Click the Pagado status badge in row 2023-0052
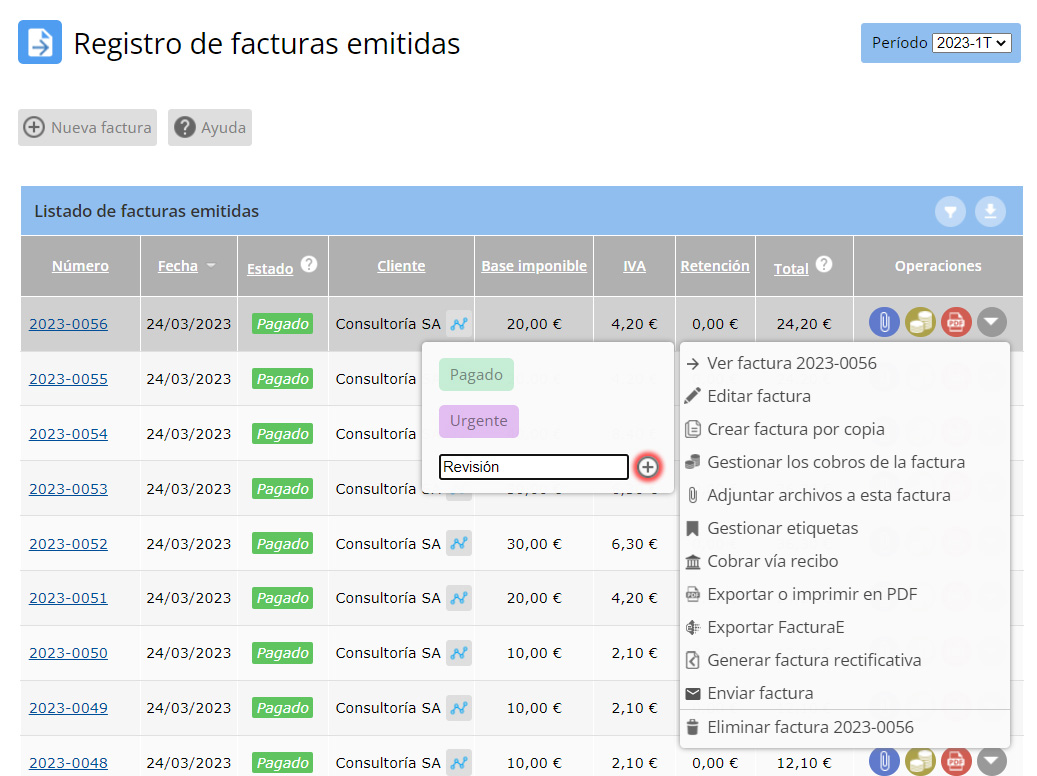This screenshot has width=1037, height=776. (282, 544)
